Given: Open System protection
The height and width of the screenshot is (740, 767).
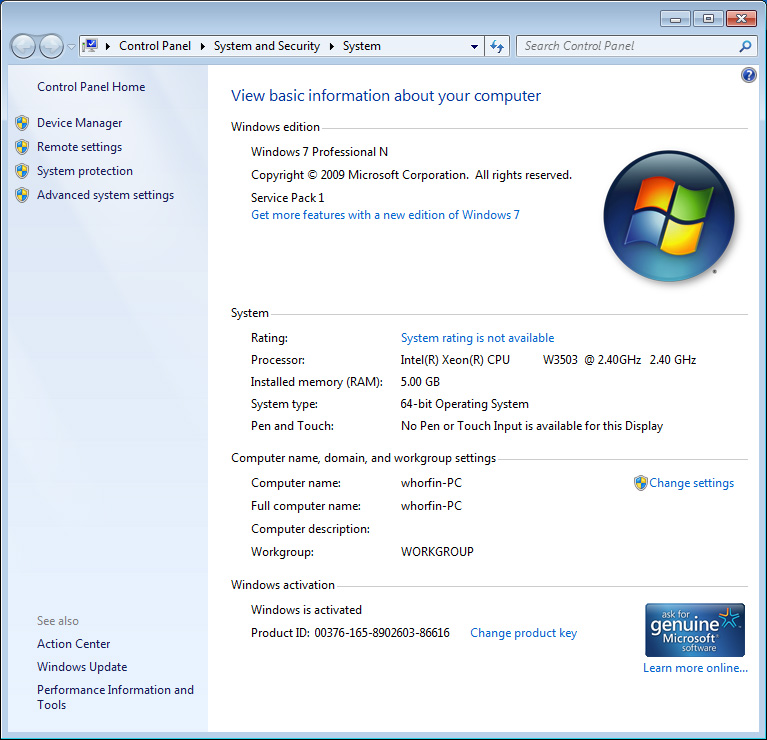Looking at the screenshot, I should coord(85,171).
